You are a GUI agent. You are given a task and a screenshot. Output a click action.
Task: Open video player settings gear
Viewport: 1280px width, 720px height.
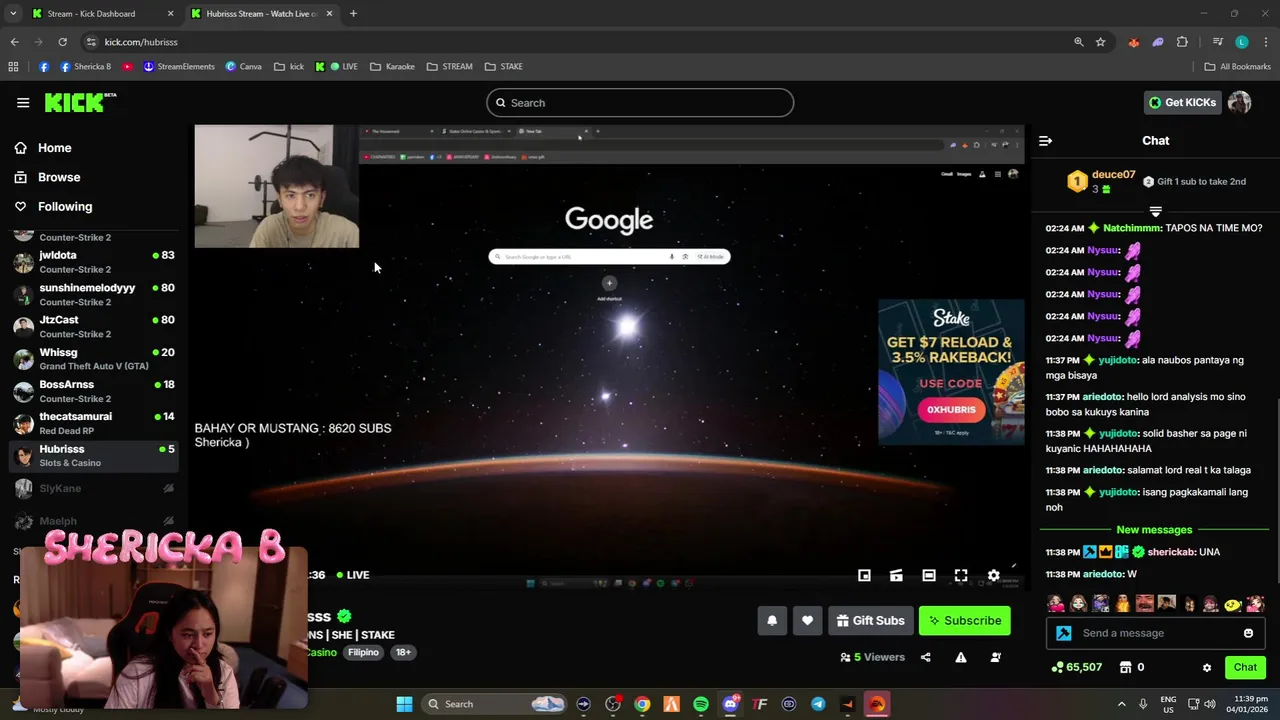click(993, 575)
